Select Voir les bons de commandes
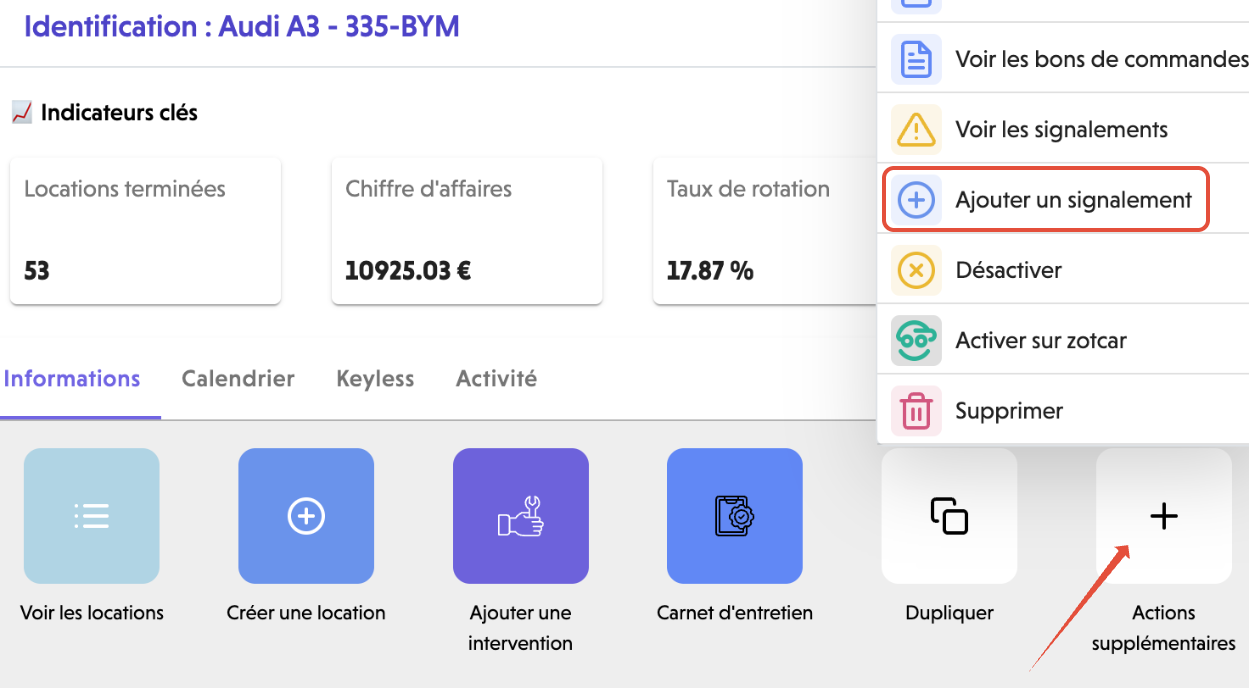 1063,59
